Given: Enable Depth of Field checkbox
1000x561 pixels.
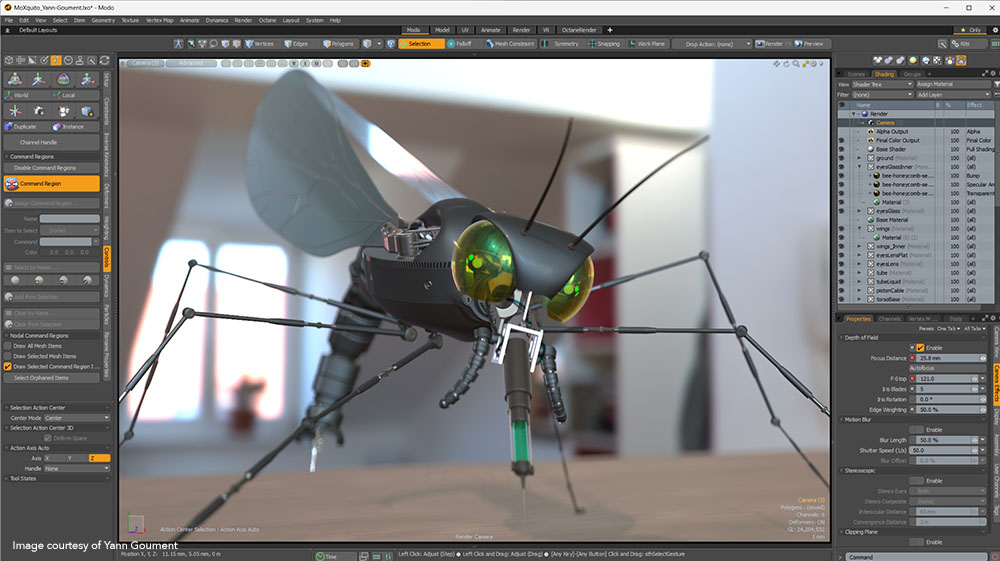Looking at the screenshot, I should (x=920, y=347).
